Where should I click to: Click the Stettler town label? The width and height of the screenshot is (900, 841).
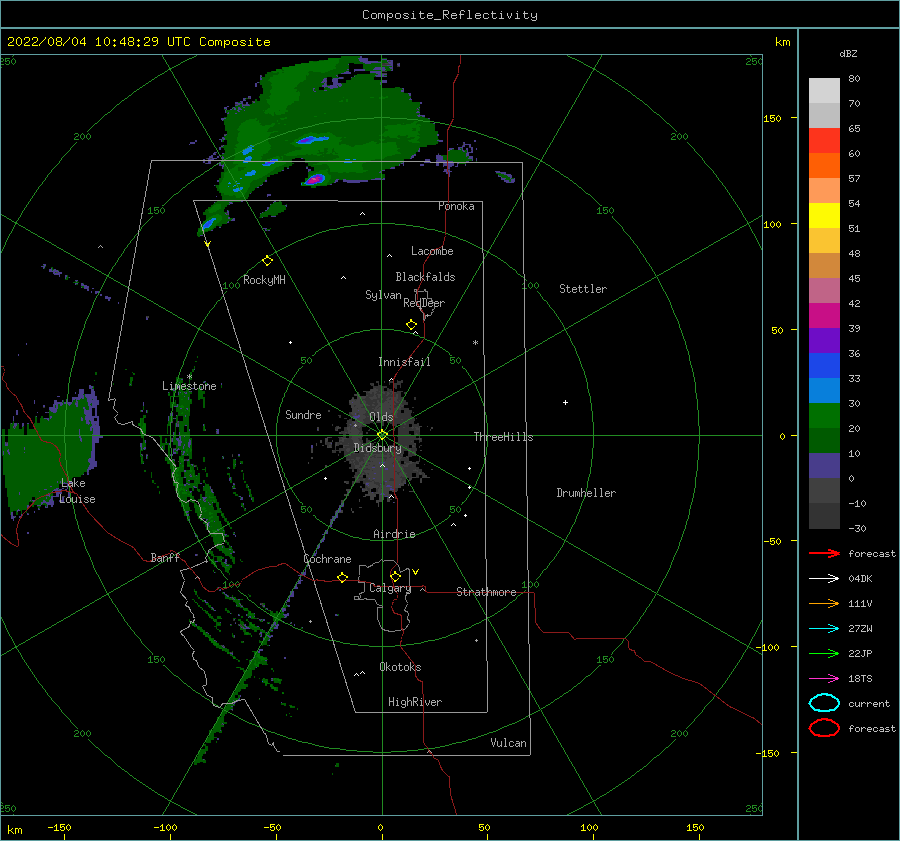[x=583, y=289]
